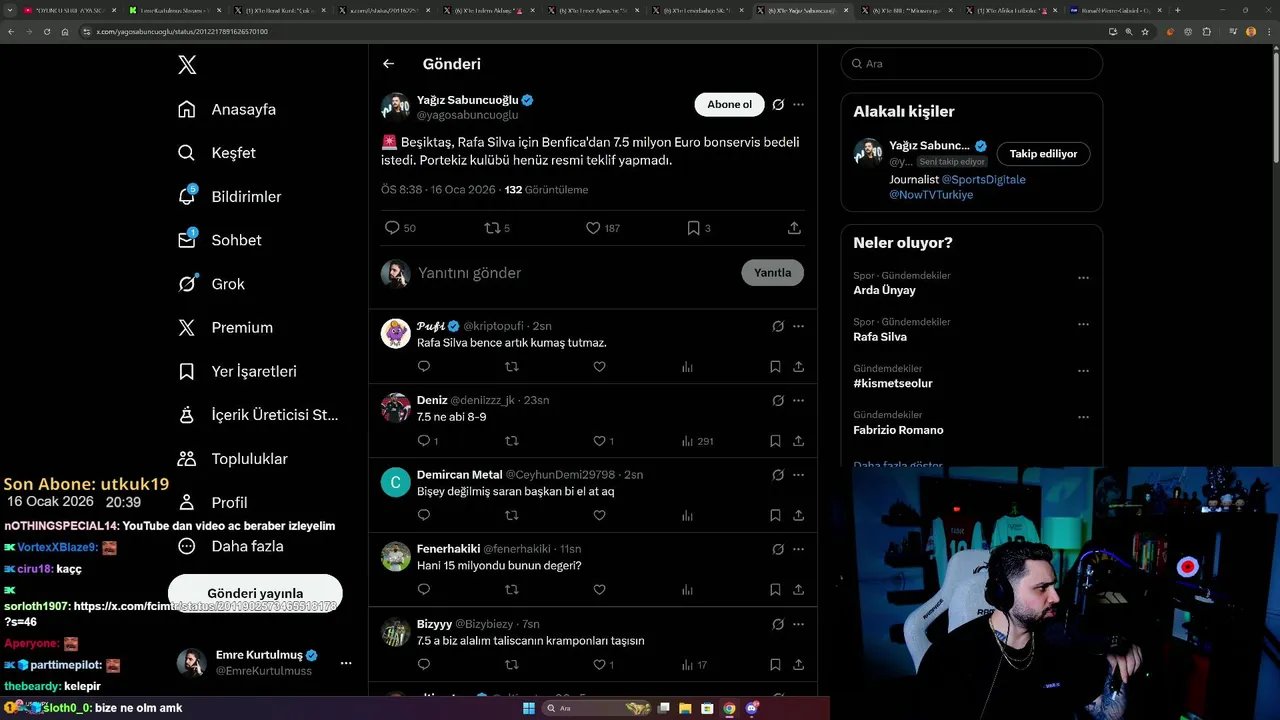Bookmark the main post showing 3
Image resolution: width=1280 pixels, height=720 pixels.
click(x=699, y=228)
